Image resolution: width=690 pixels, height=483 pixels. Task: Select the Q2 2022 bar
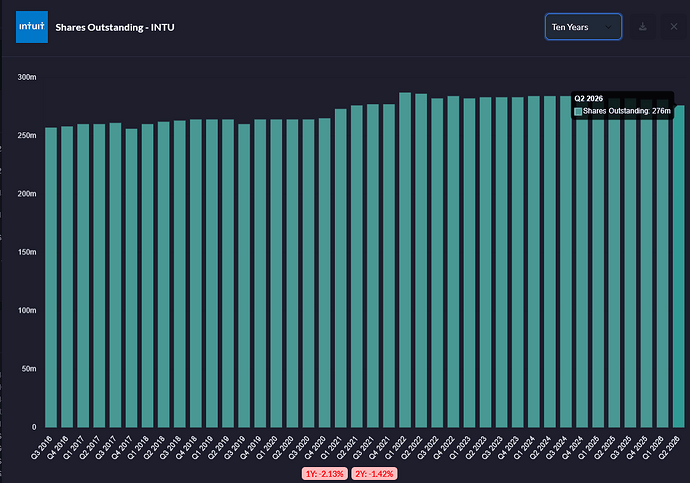click(421, 260)
